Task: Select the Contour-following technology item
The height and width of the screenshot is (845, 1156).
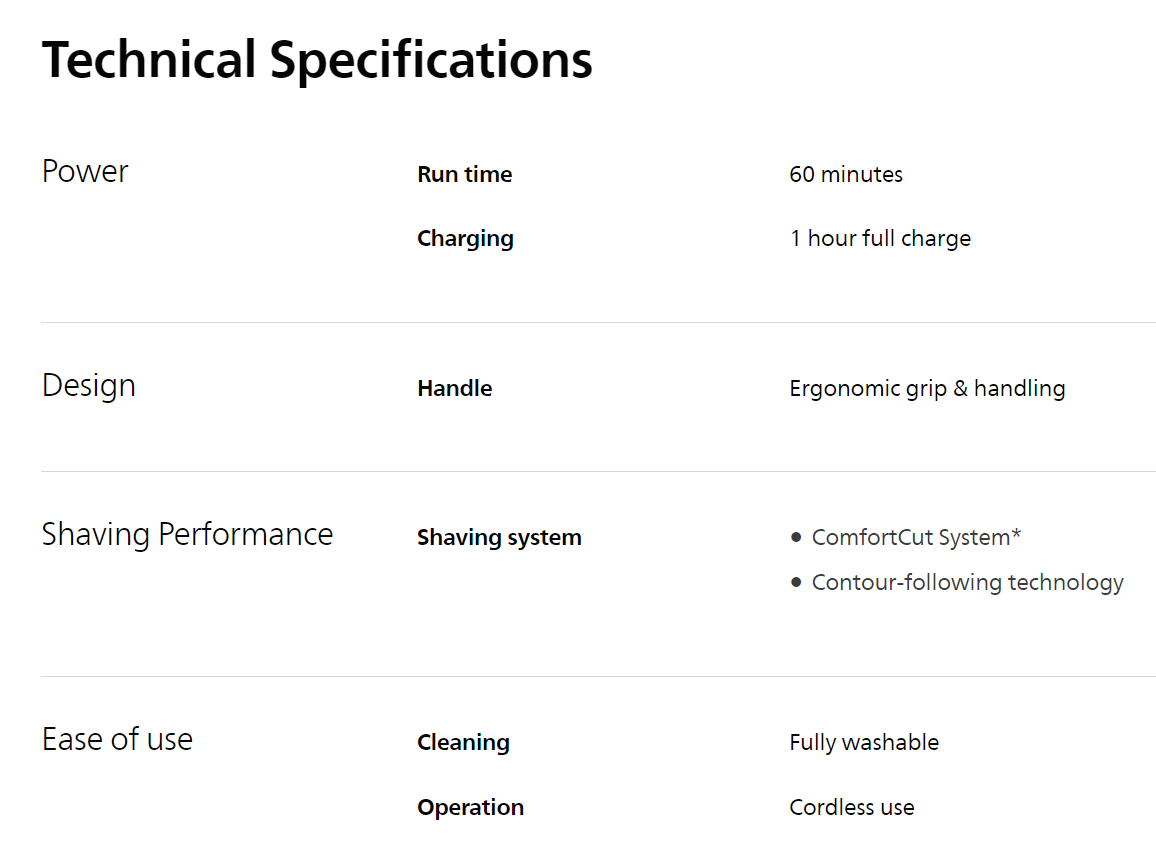Action: pos(967,582)
